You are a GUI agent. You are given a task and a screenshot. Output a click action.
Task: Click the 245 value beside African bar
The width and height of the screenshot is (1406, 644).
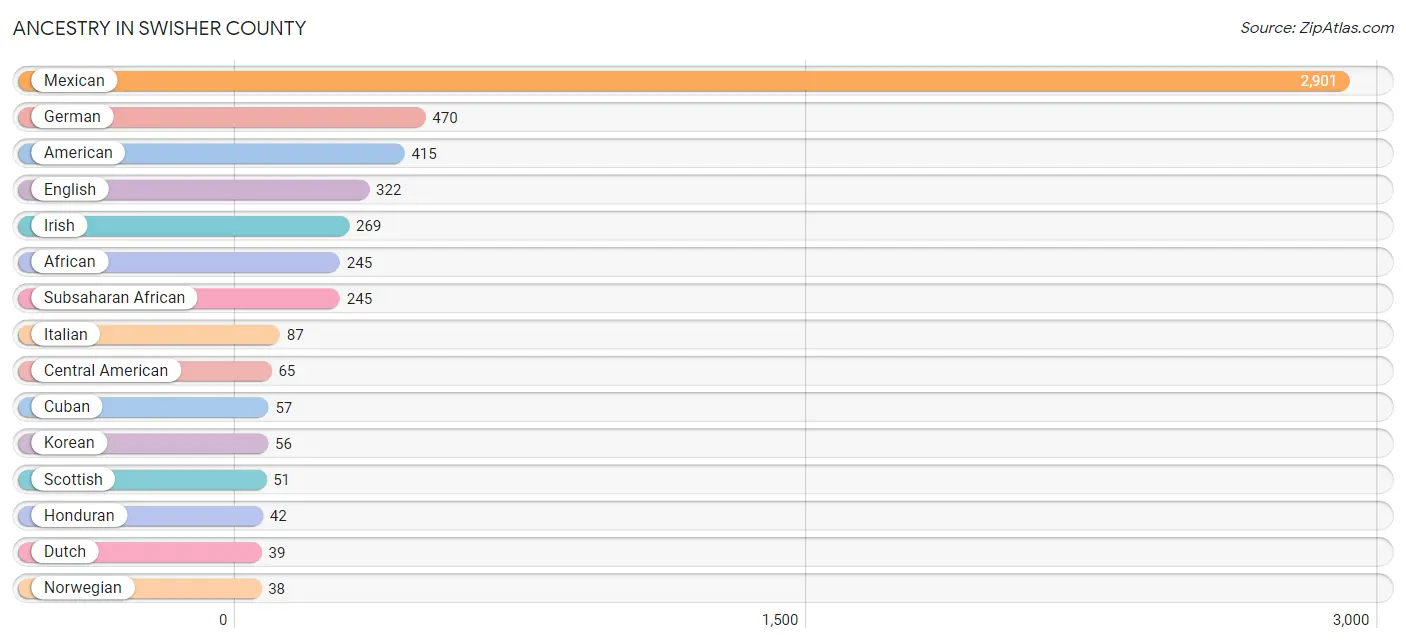click(359, 263)
